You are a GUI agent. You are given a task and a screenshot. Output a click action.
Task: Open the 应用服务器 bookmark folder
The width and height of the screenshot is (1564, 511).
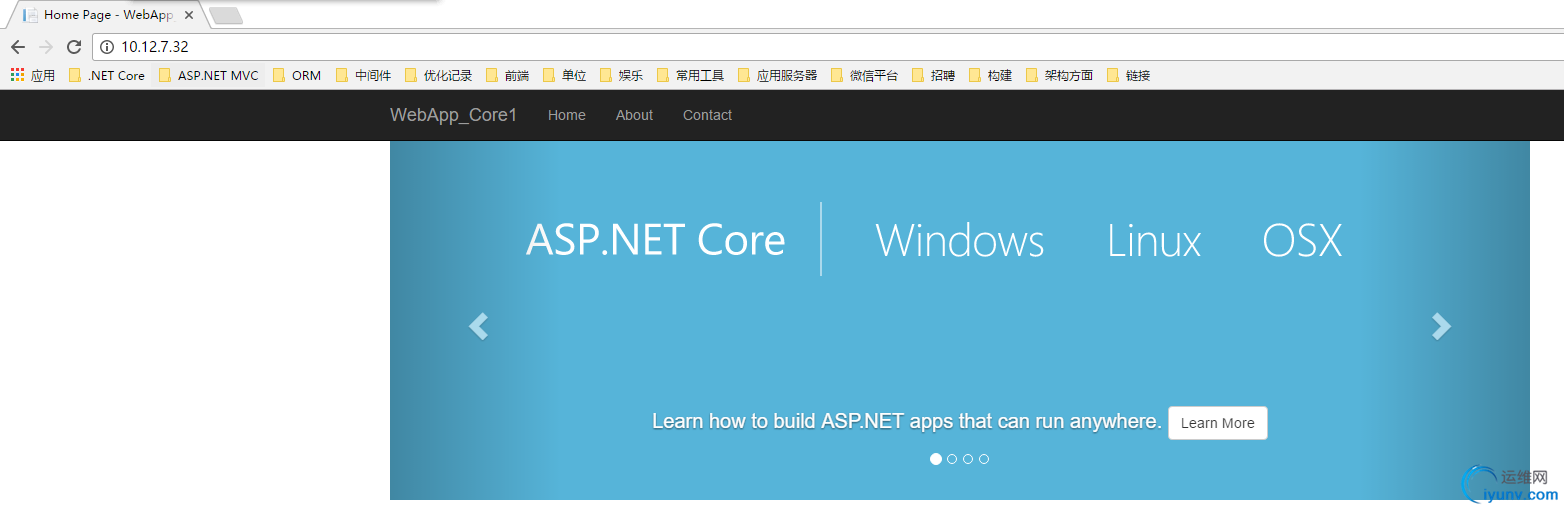tap(778, 75)
